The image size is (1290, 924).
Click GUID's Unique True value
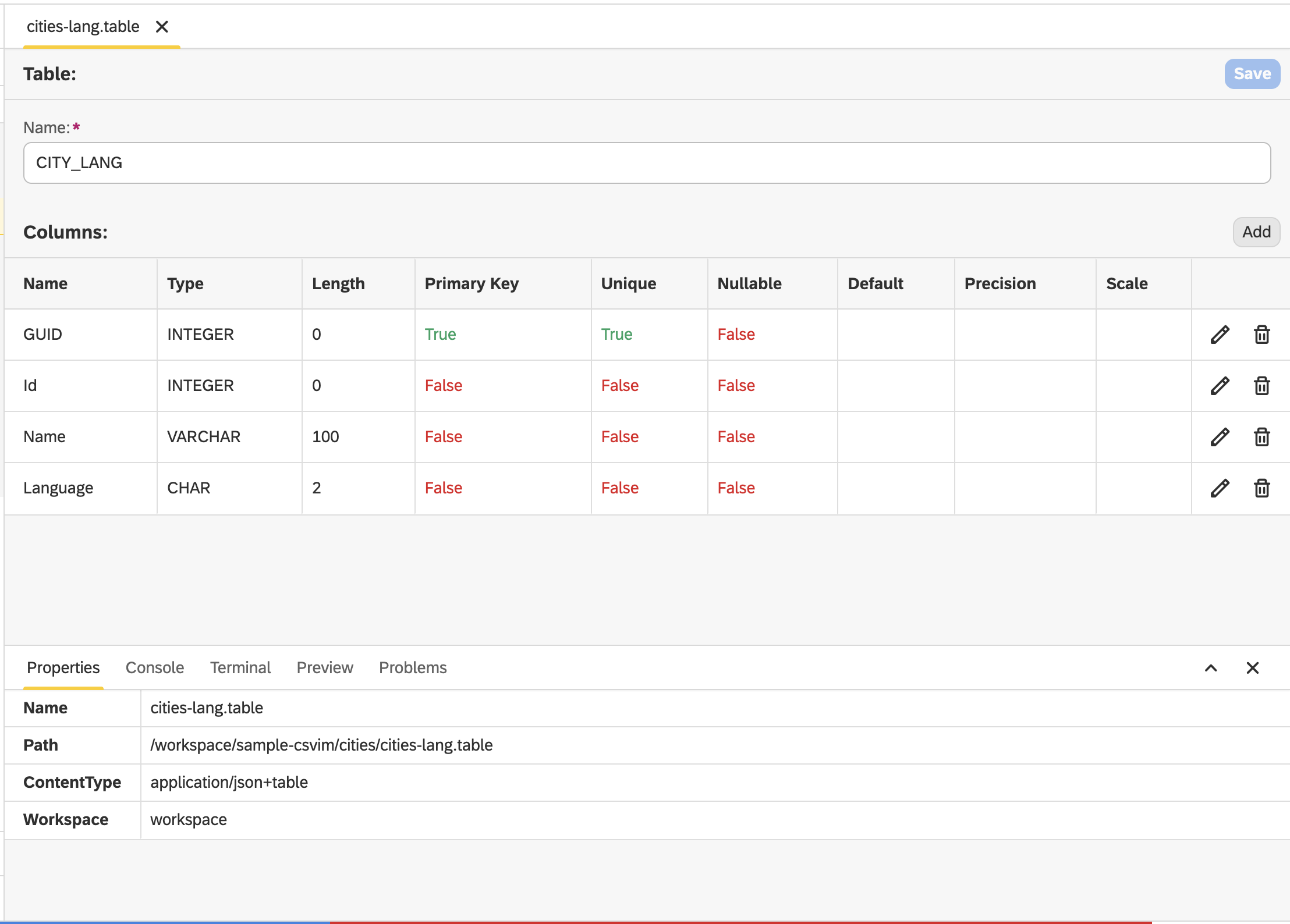(x=616, y=335)
